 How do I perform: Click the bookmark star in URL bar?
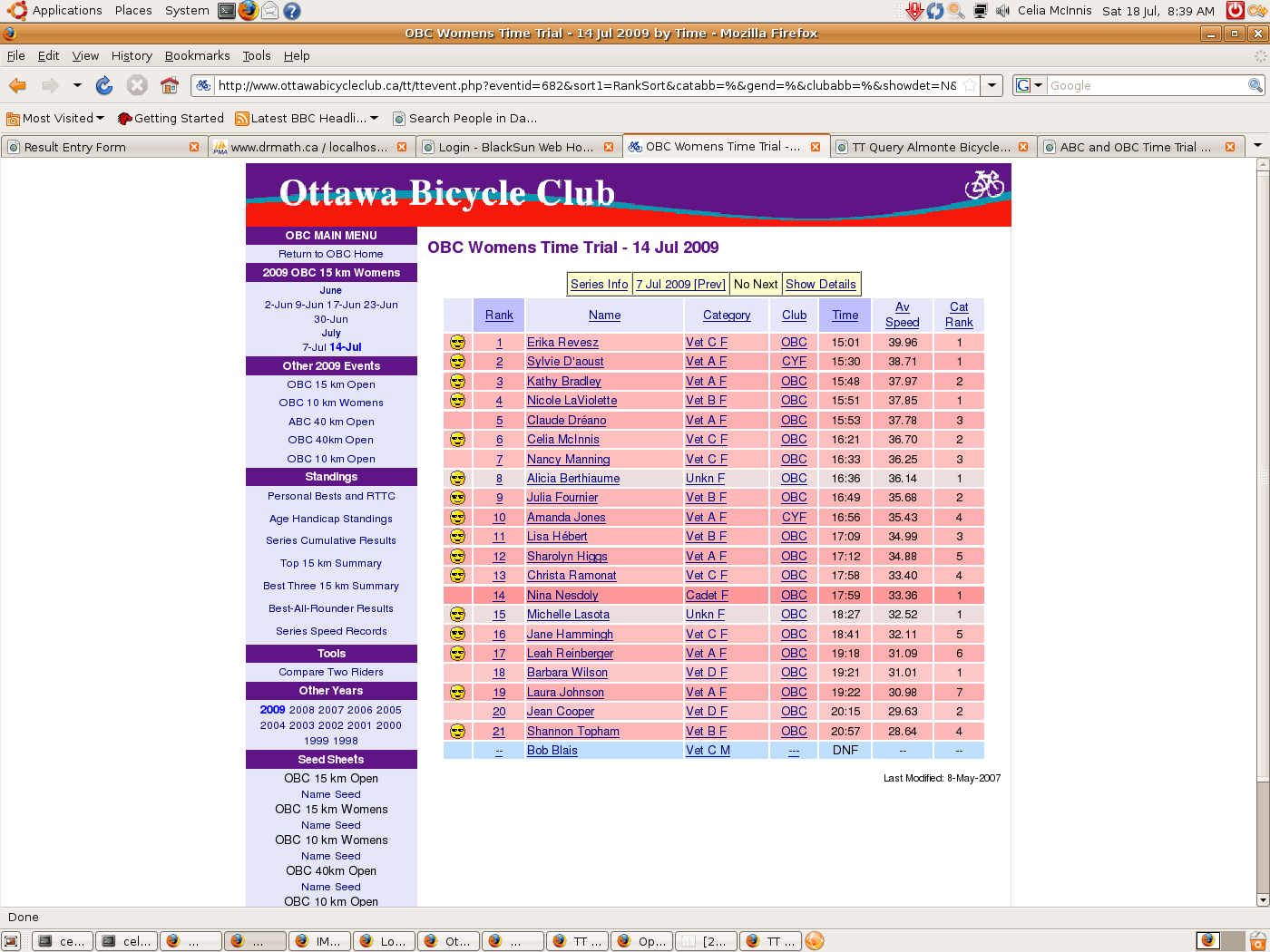tap(970, 85)
